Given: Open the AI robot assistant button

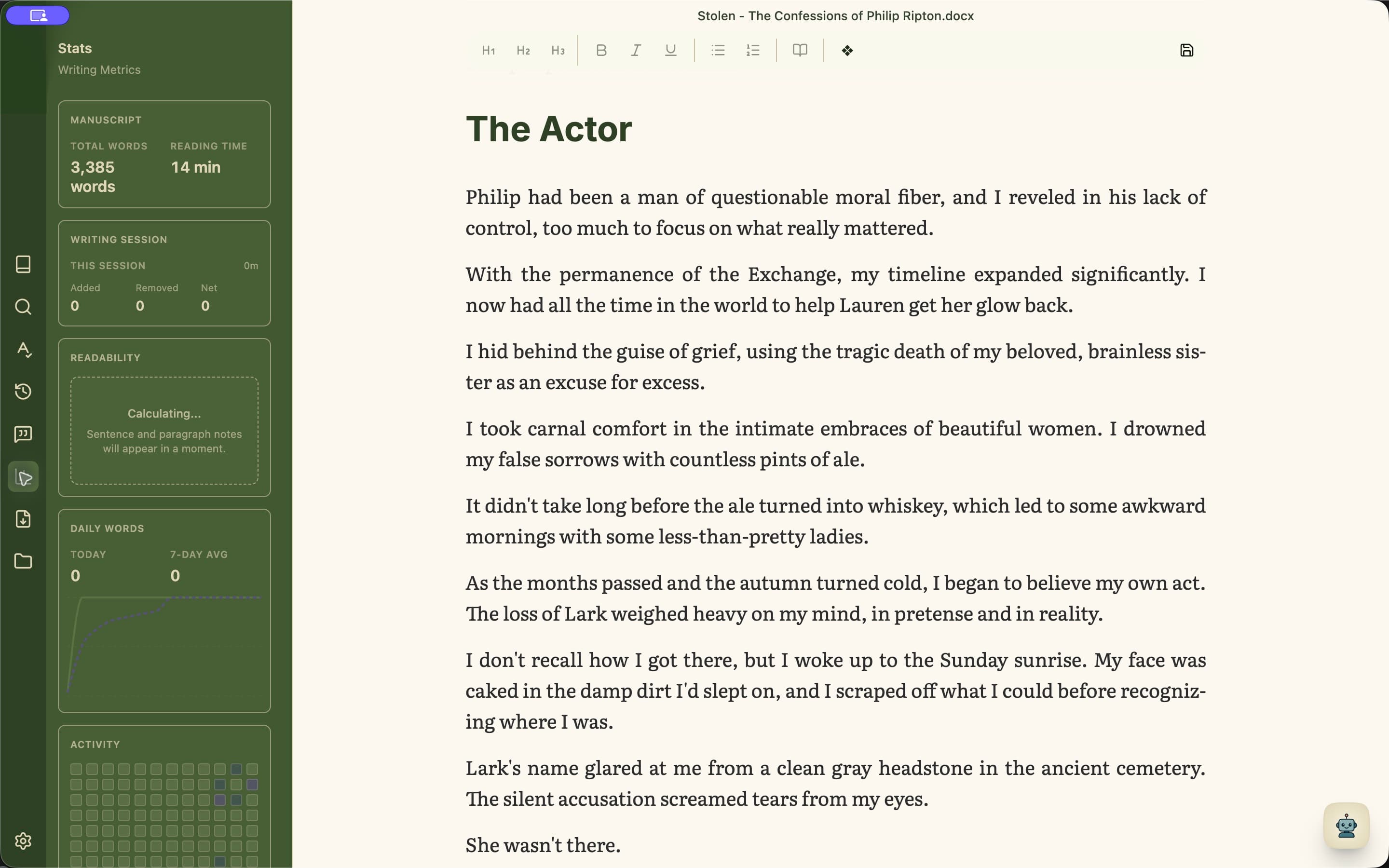Looking at the screenshot, I should coord(1346,826).
